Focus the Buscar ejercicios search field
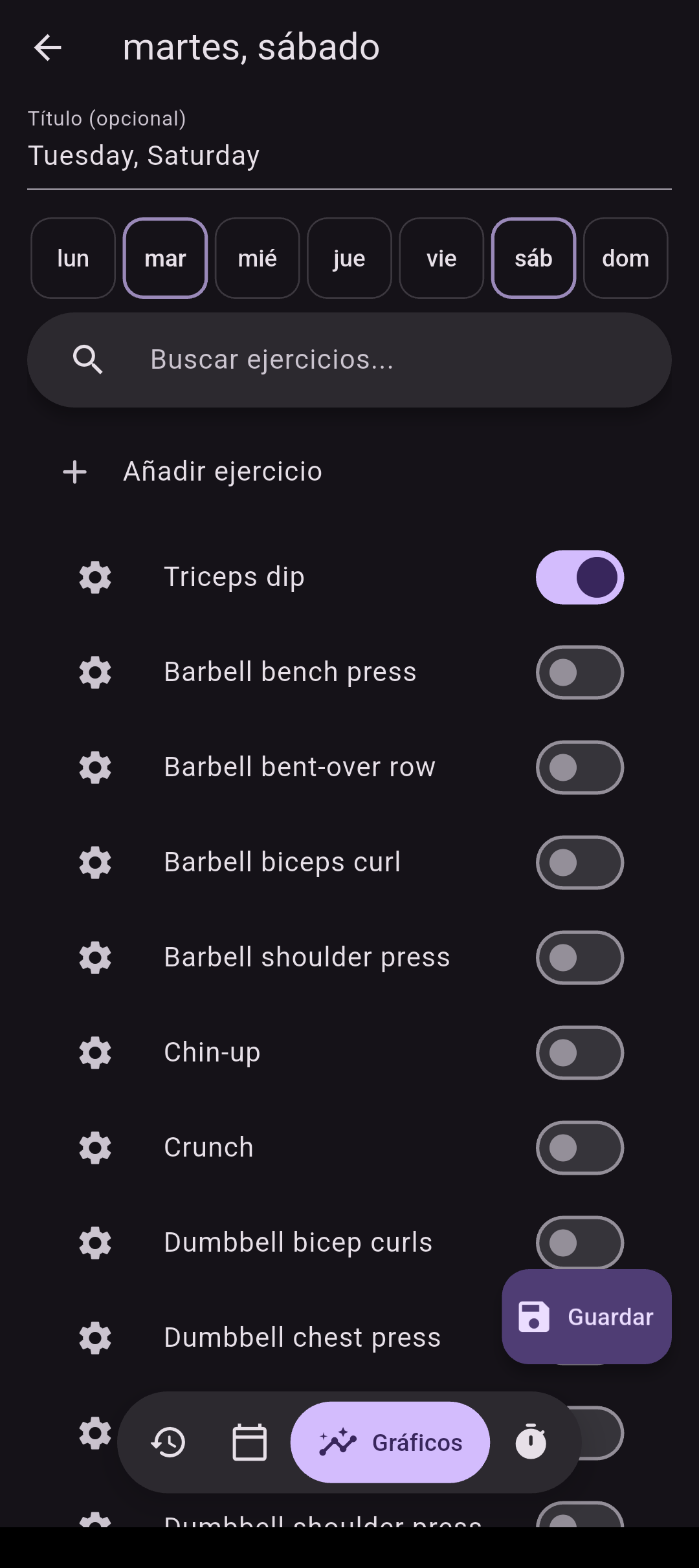This screenshot has width=699, height=1568. [349, 360]
